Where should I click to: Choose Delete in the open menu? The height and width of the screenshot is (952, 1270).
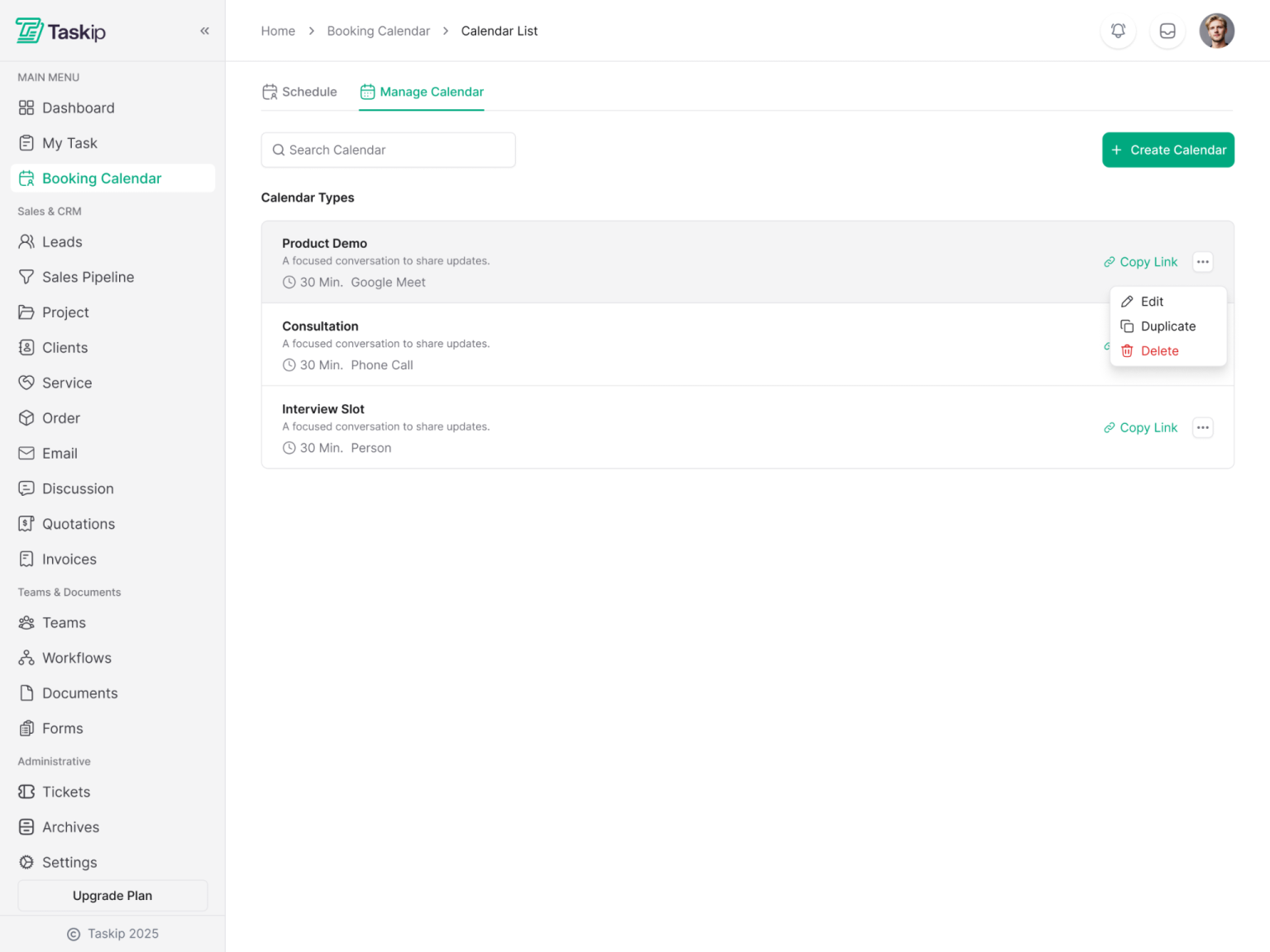coord(1159,350)
